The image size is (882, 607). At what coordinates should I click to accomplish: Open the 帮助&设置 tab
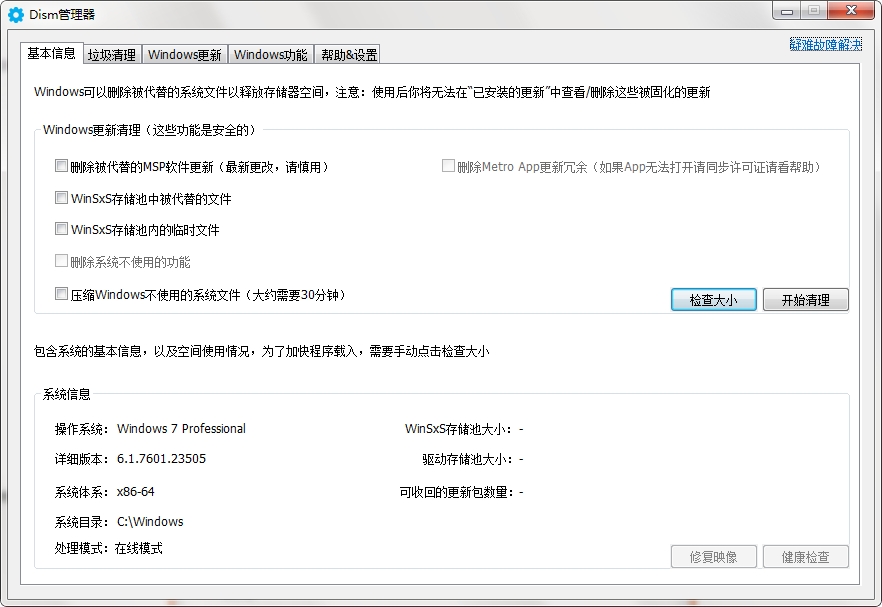click(346, 54)
